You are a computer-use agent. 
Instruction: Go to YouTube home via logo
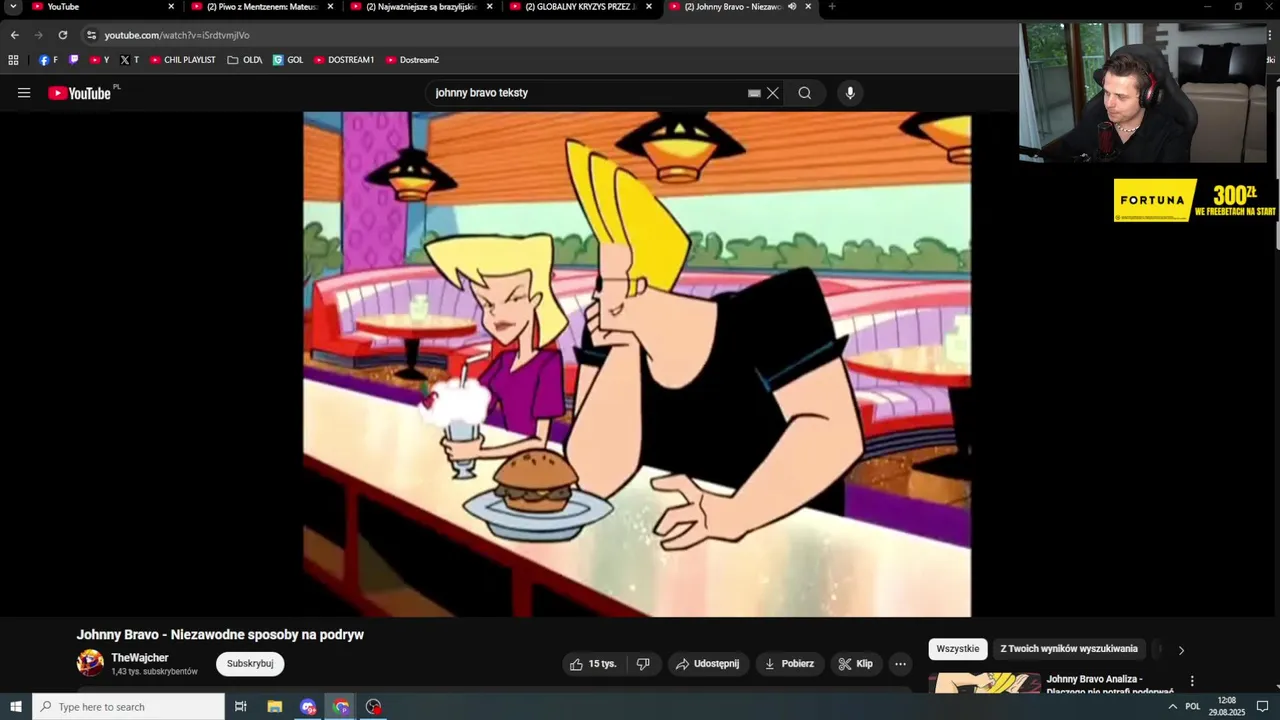pos(79,93)
